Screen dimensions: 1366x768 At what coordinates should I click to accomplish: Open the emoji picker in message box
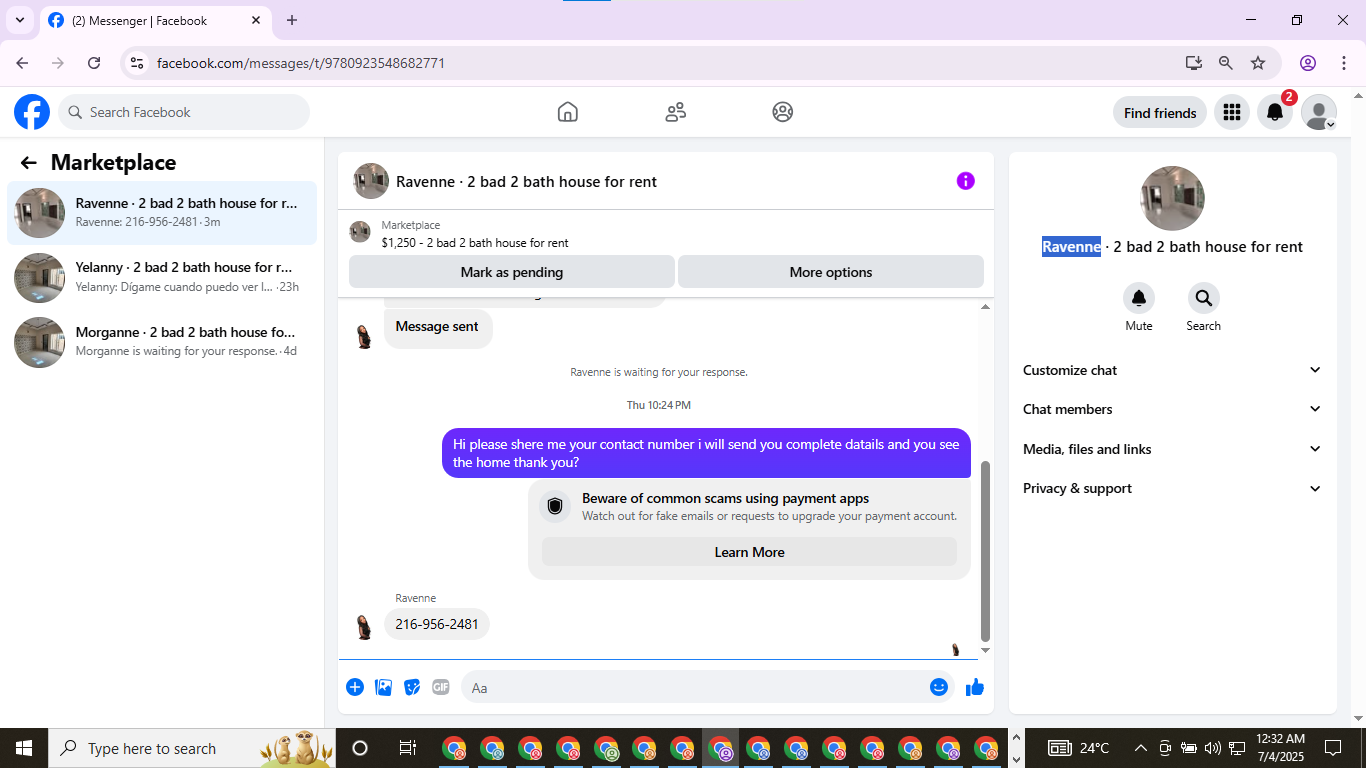click(938, 687)
